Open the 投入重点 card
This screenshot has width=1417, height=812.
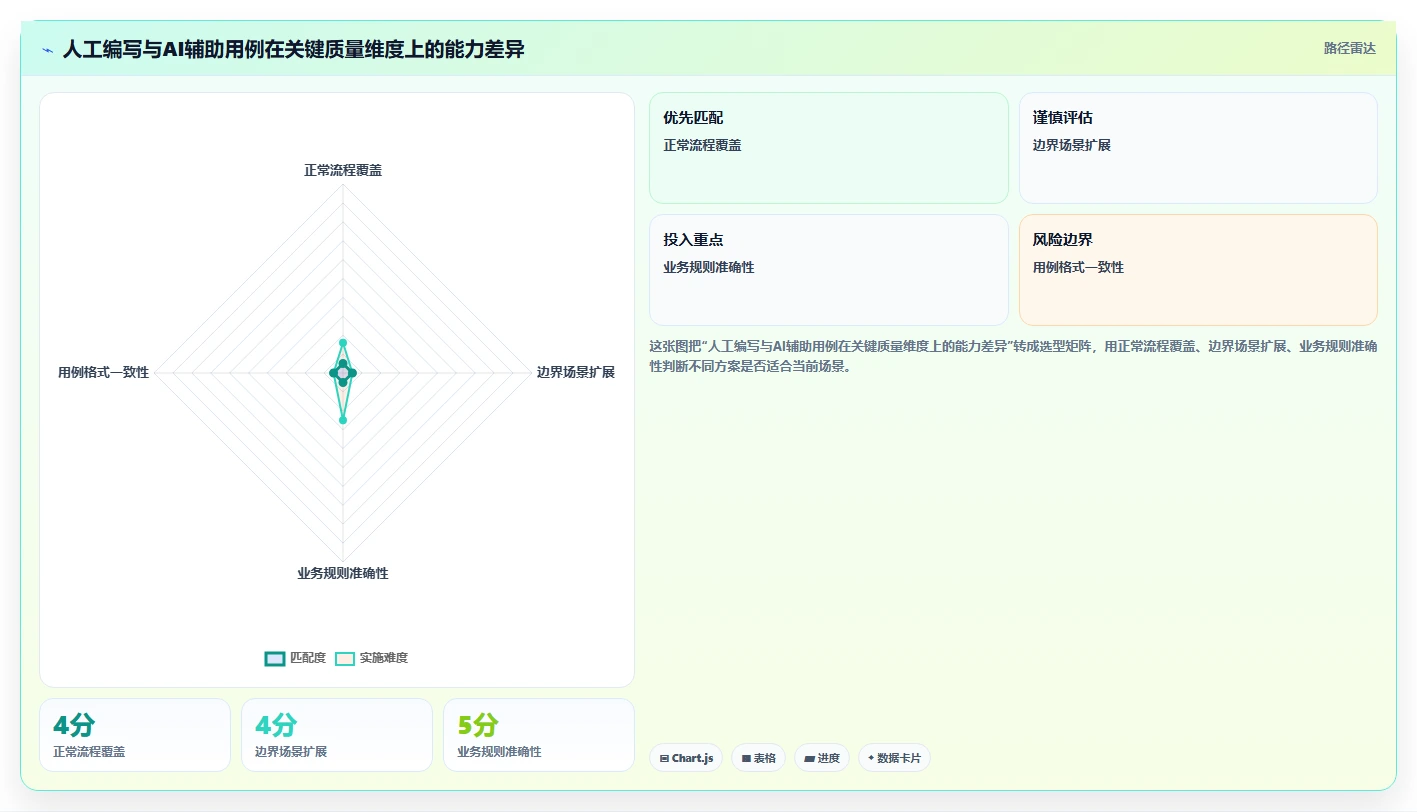(829, 270)
